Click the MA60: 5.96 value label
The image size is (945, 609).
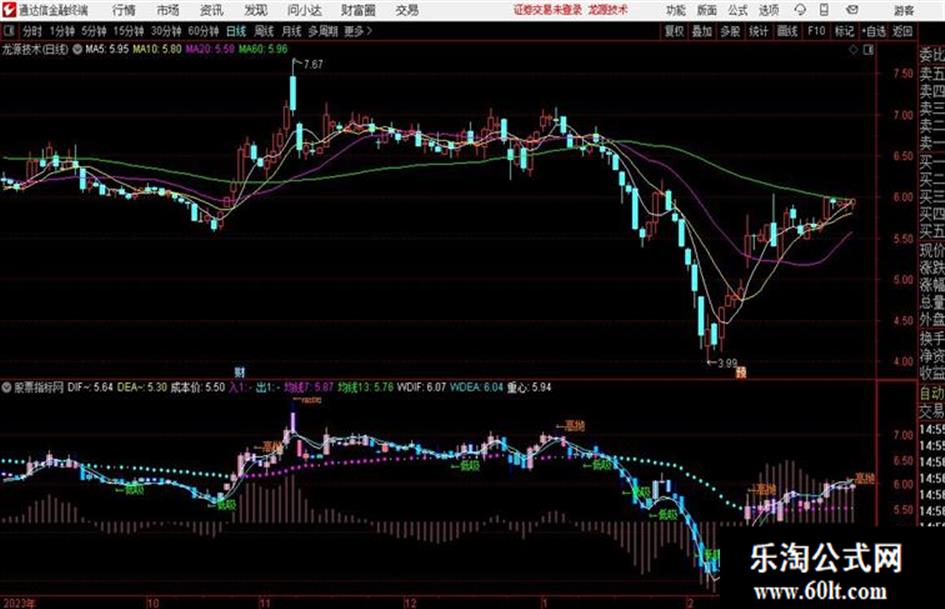tap(263, 49)
